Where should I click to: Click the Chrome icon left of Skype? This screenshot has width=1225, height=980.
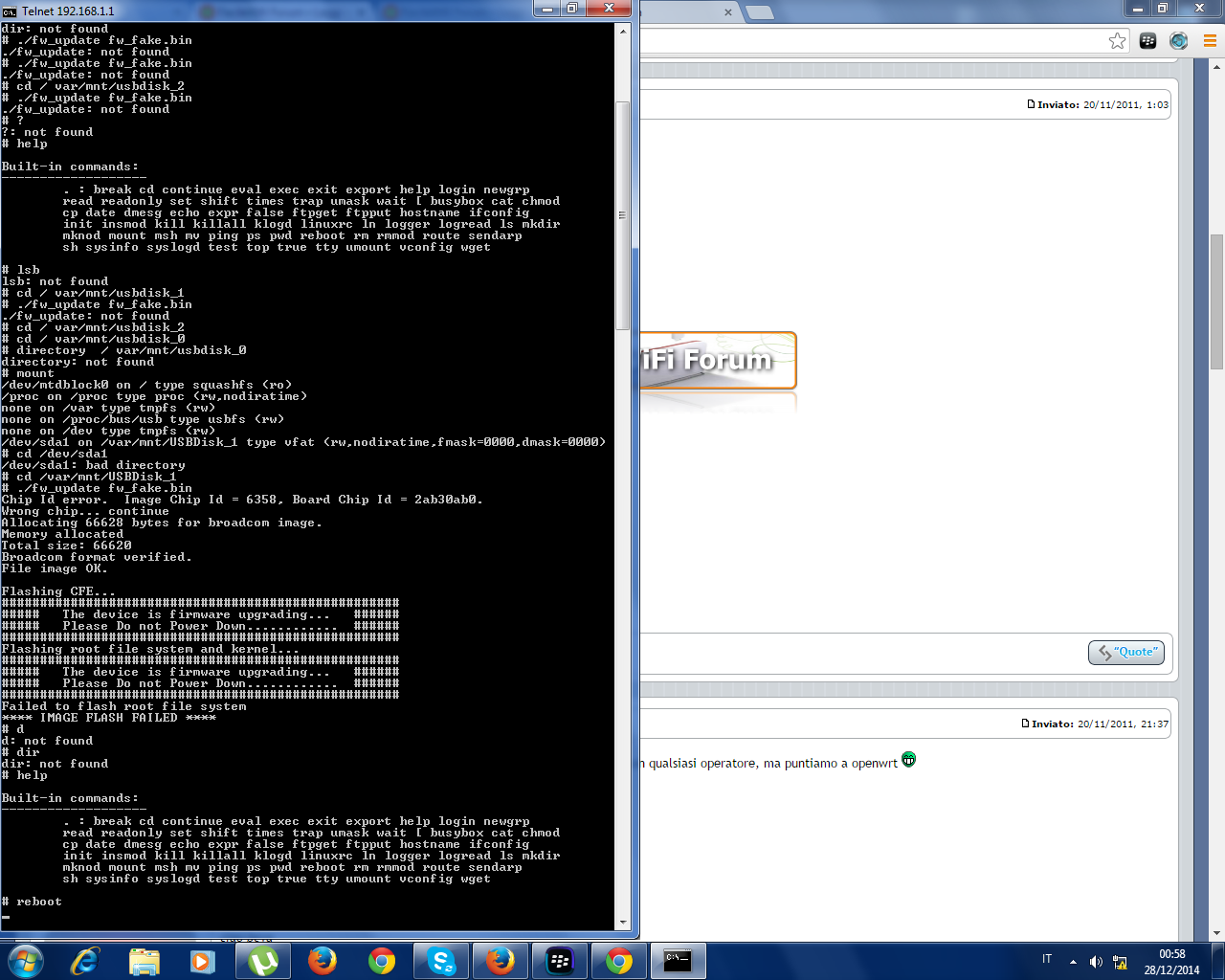[x=382, y=961]
